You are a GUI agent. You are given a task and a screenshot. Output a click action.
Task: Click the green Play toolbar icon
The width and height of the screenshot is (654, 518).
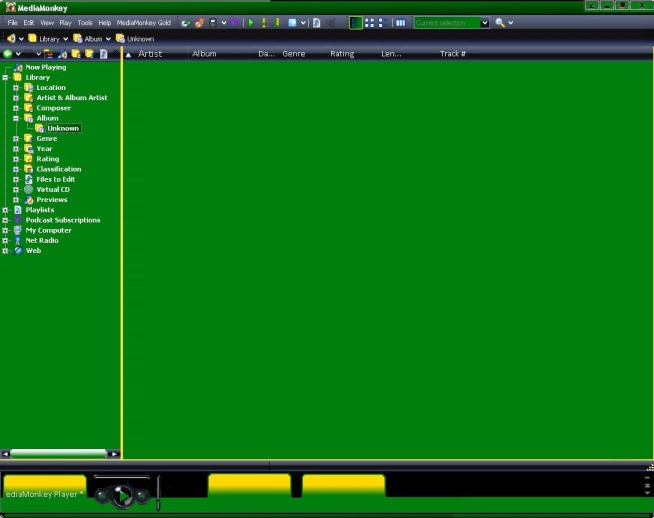point(251,23)
